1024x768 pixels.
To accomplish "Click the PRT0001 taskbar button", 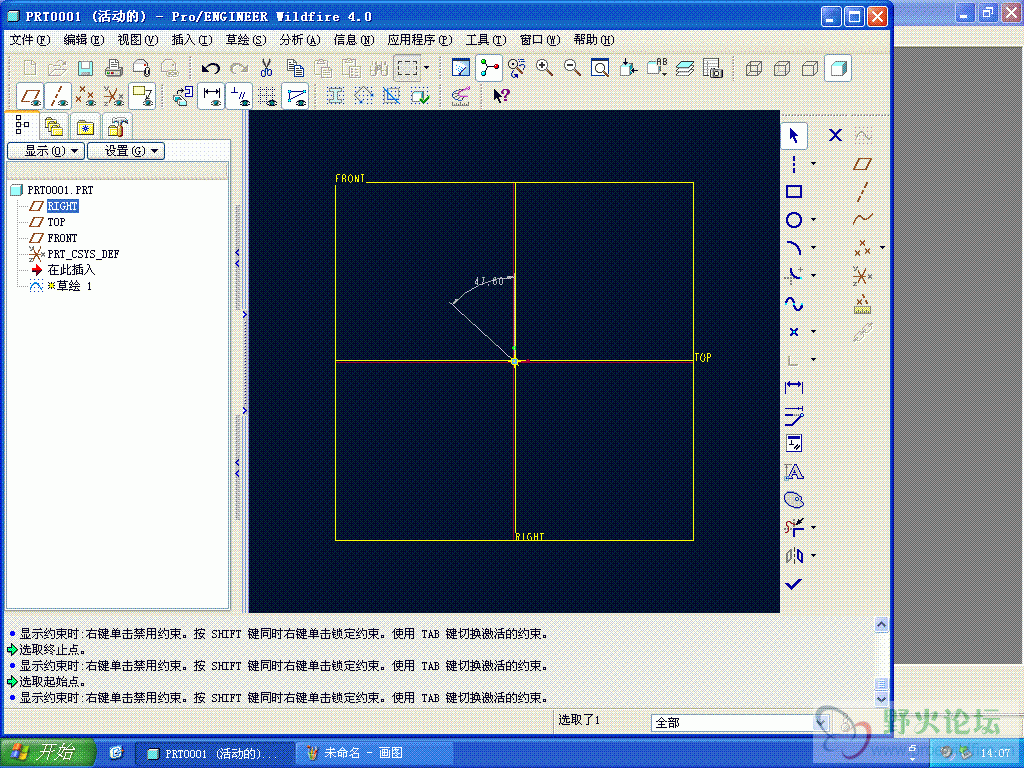I will click(214, 753).
